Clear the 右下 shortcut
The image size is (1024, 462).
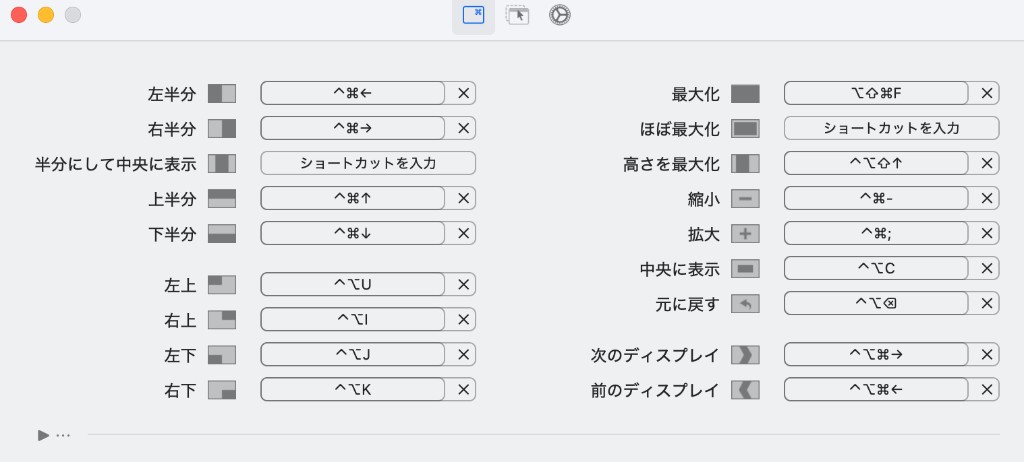(x=463, y=389)
